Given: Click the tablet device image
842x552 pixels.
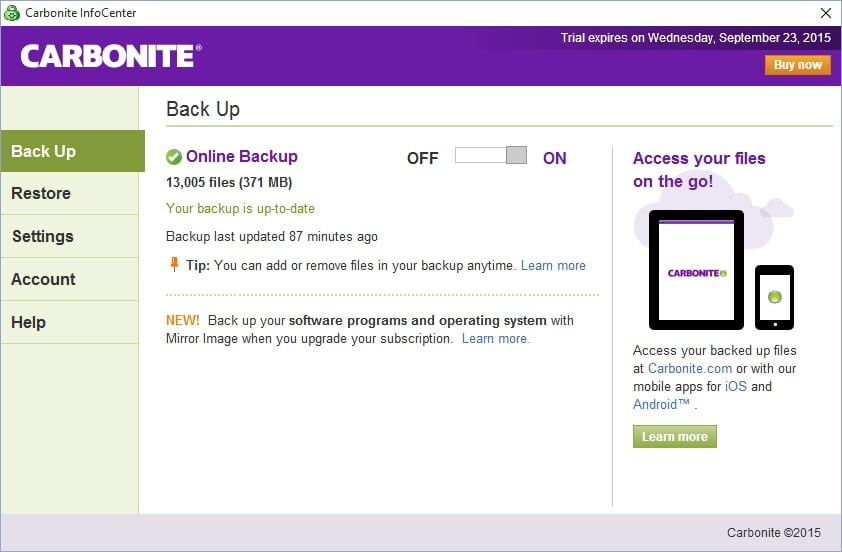Looking at the screenshot, I should click(696, 270).
